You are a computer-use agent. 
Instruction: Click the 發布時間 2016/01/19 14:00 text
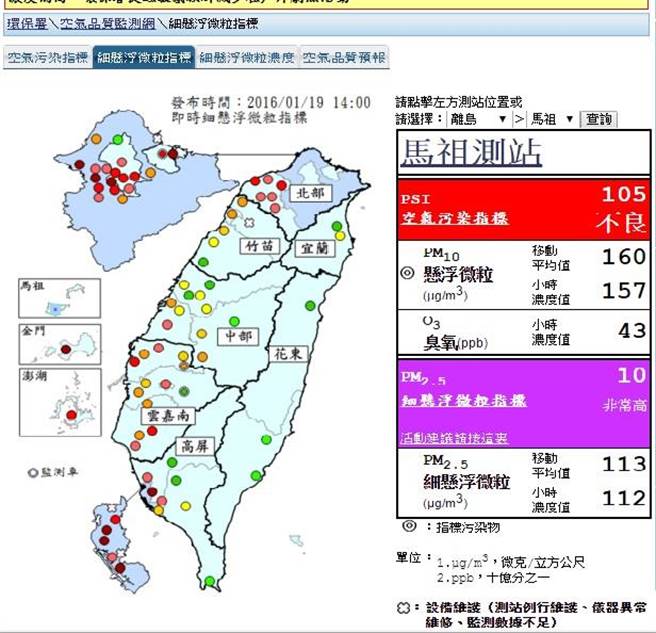[x=271, y=103]
